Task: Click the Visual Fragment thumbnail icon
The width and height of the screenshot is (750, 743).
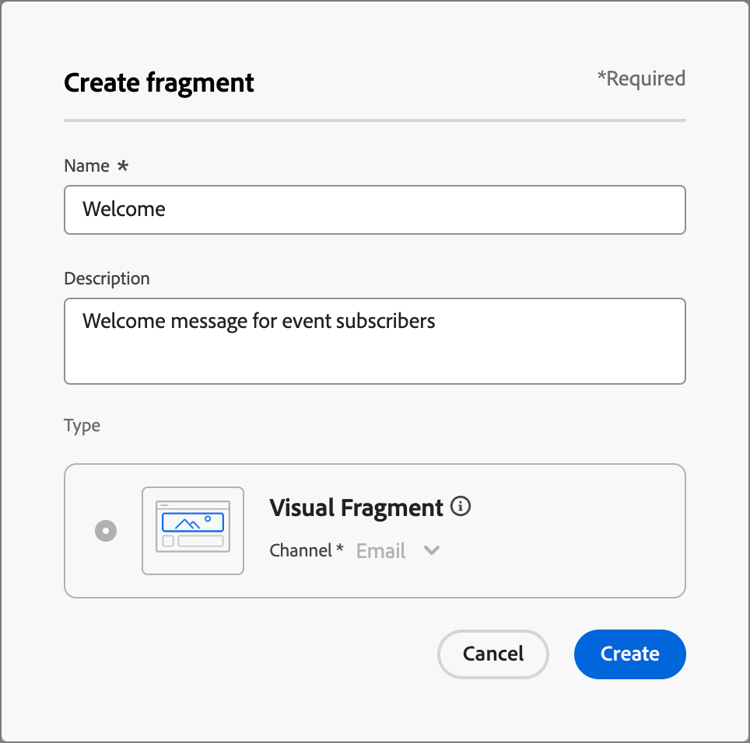Action: pos(193,531)
